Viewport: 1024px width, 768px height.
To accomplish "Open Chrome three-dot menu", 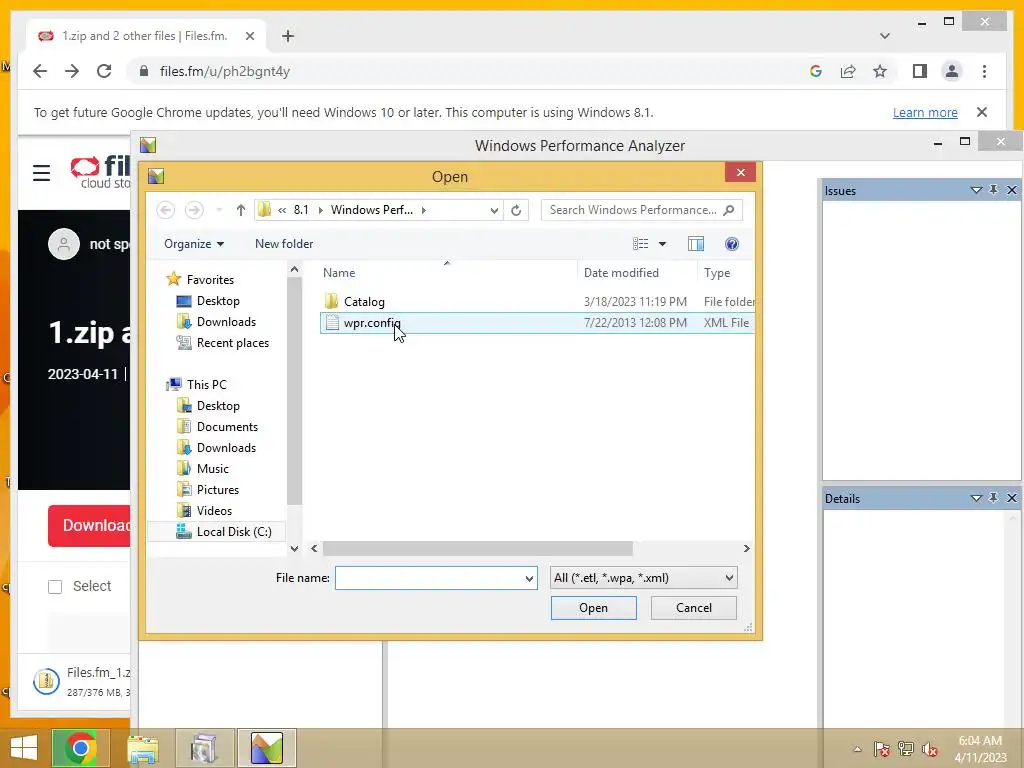I will (x=984, y=71).
